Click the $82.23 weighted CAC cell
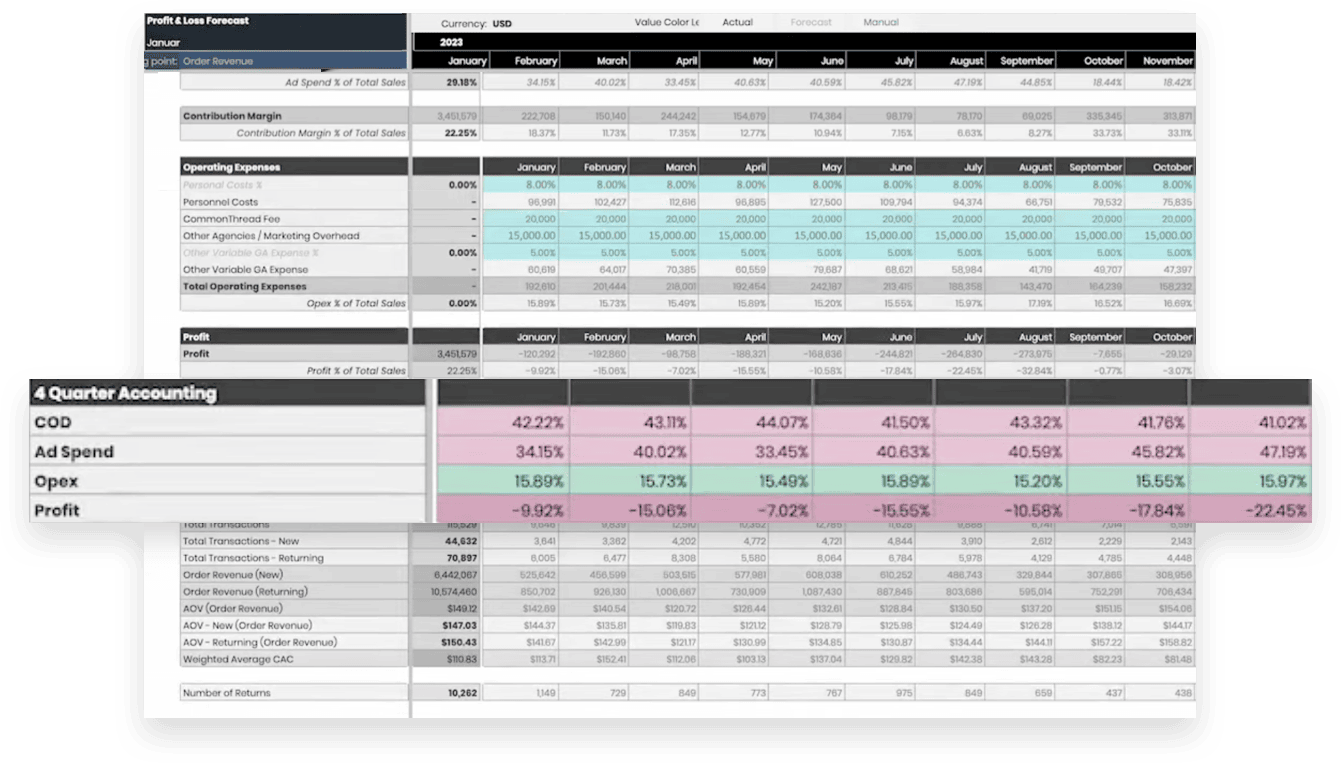The width and height of the screenshot is (1341, 763). pyautogui.click(x=1090, y=660)
